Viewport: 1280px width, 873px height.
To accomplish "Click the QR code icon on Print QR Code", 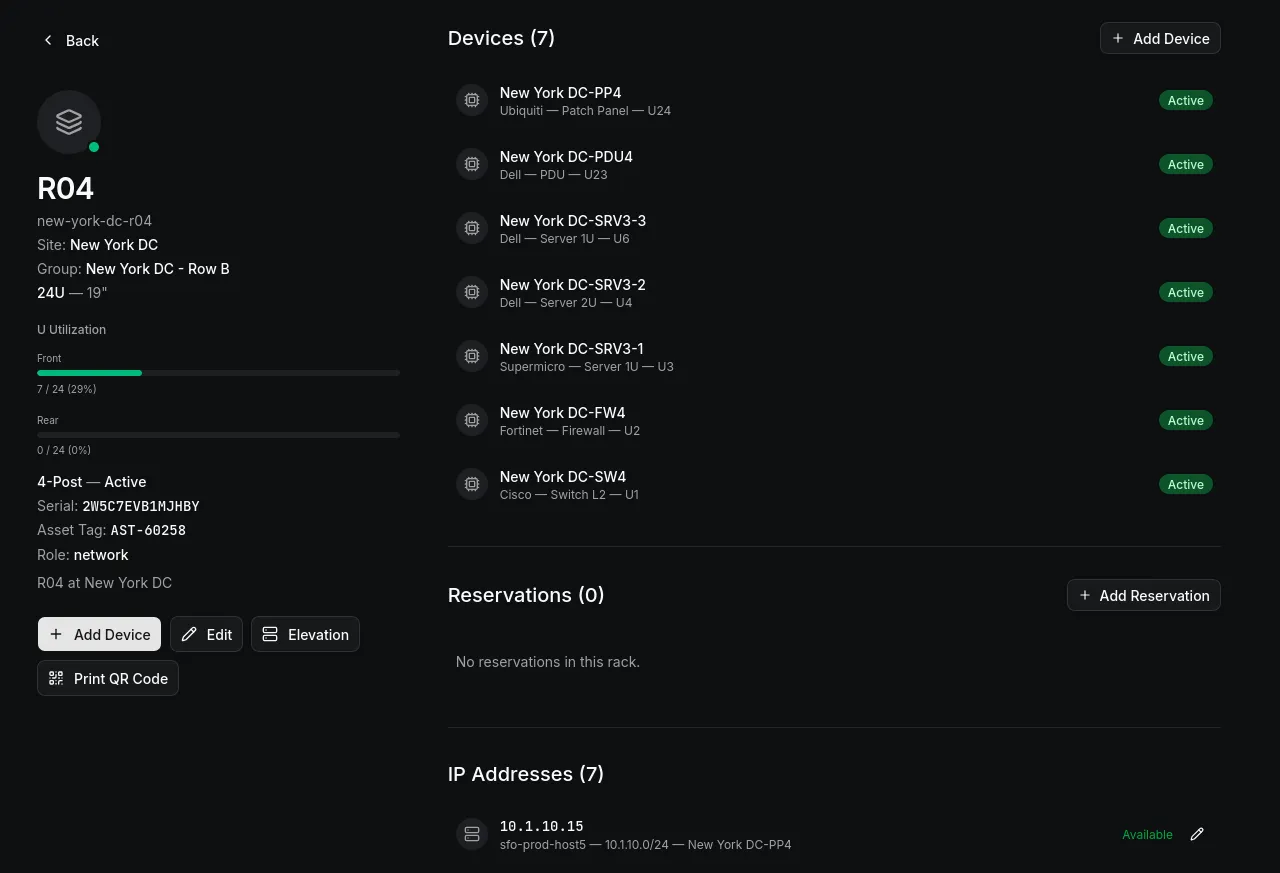I will [x=56, y=678].
